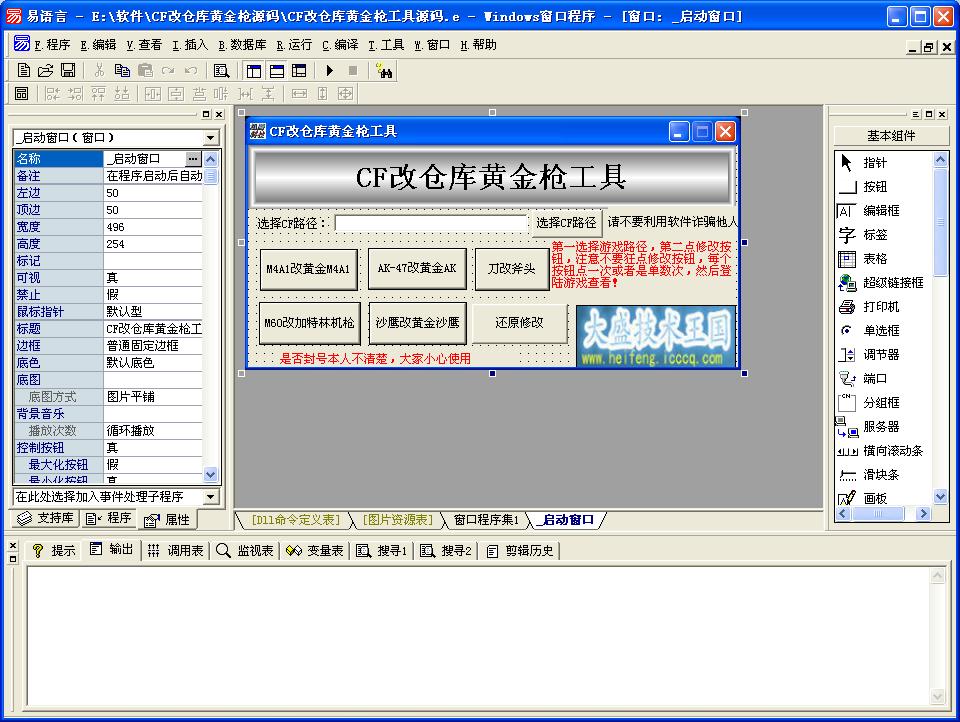Image resolution: width=960 pixels, height=722 pixels.
Task: Click the 还原修改 button in form
Action: pyautogui.click(x=519, y=323)
